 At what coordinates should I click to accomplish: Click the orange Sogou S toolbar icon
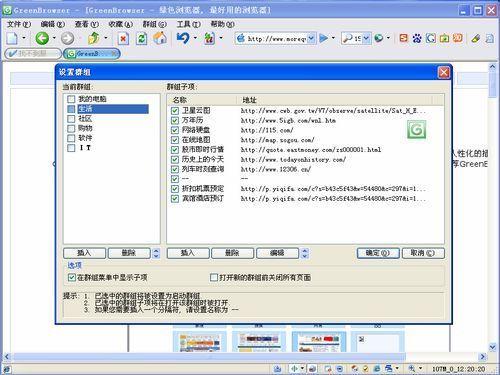[404, 38]
